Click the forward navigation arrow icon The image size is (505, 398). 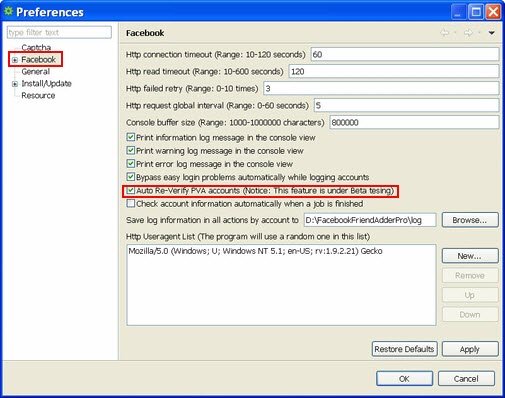tap(468, 33)
